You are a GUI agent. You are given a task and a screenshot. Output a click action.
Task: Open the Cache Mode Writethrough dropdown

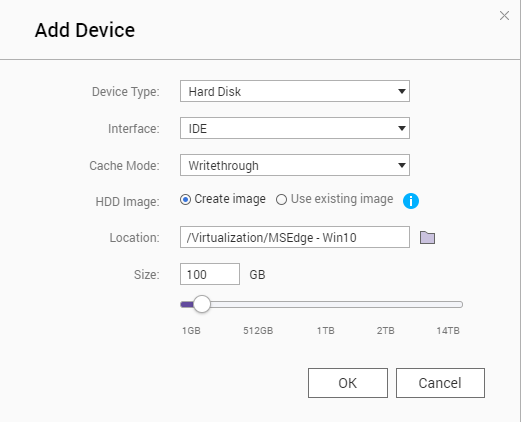[295, 165]
